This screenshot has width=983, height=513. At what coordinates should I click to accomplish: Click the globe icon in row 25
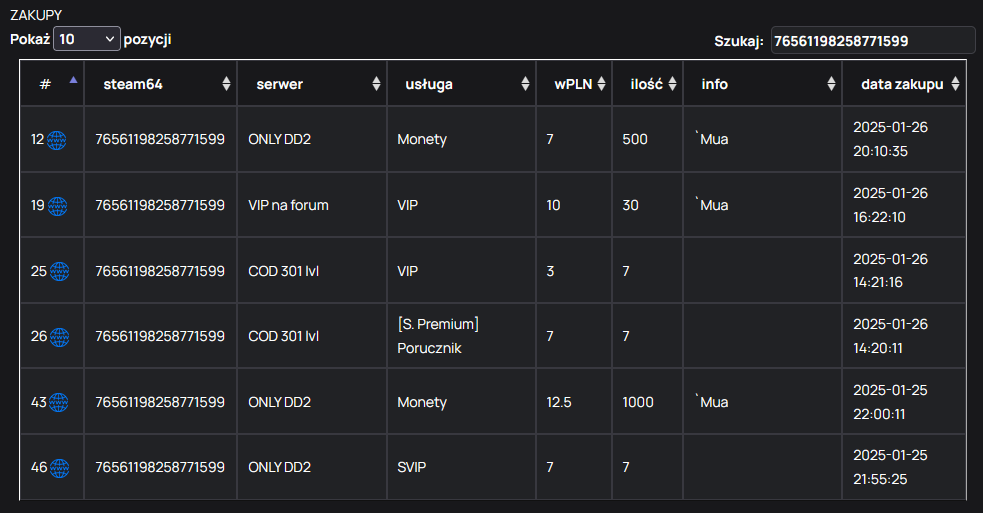[60, 272]
